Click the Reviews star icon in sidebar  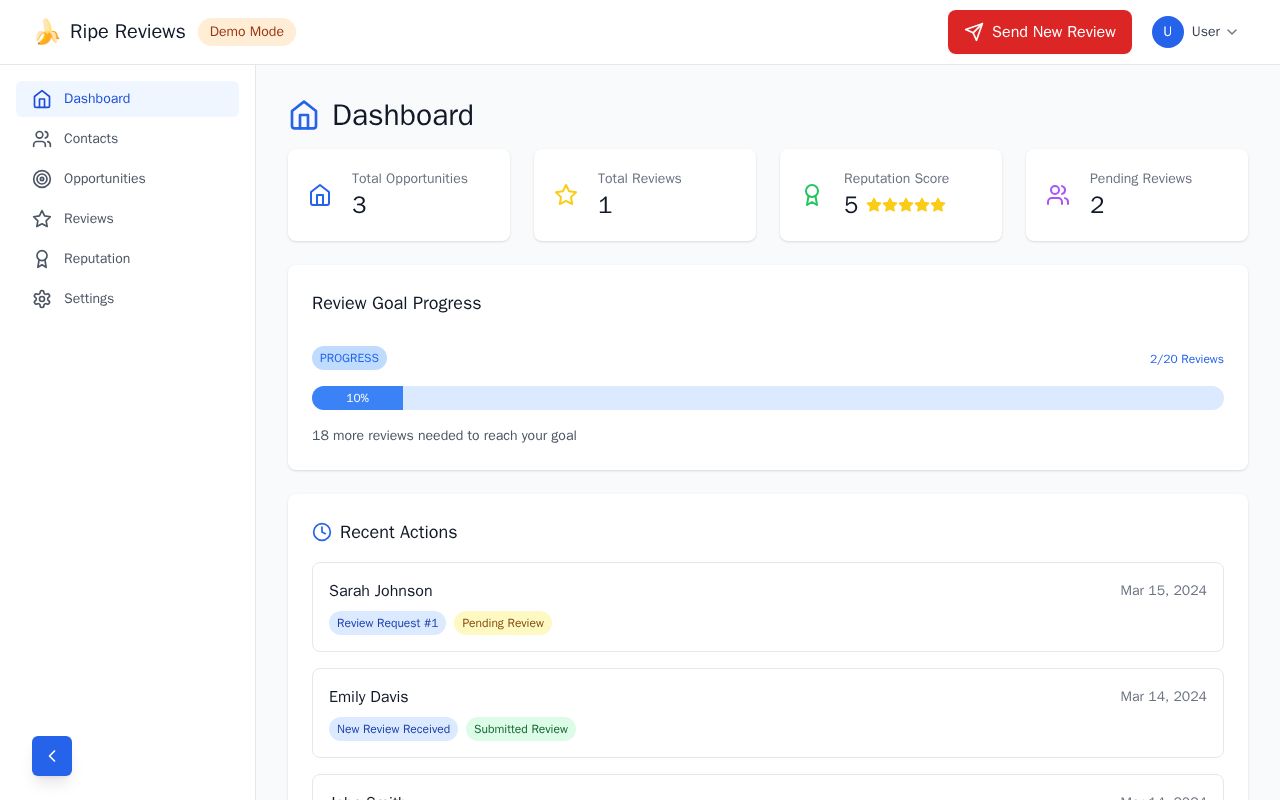pyautogui.click(x=42, y=219)
